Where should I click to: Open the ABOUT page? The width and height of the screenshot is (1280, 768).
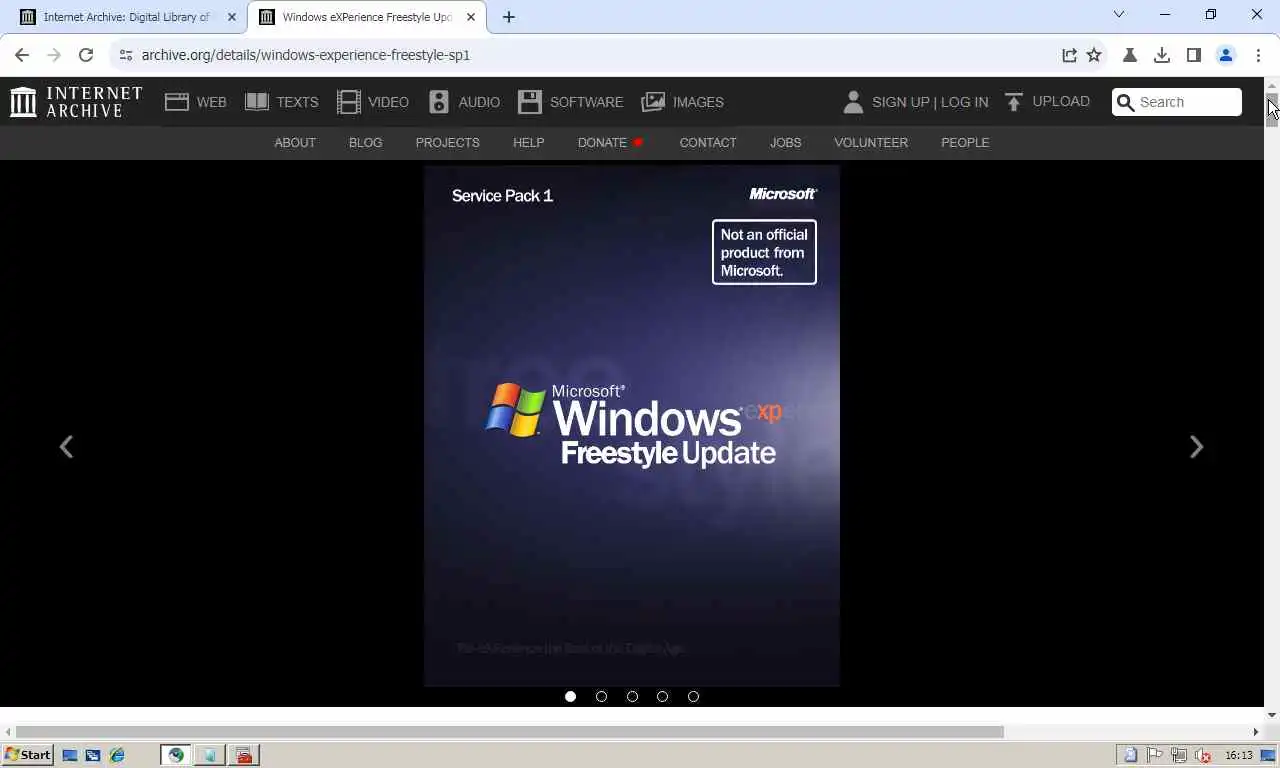[x=295, y=143]
